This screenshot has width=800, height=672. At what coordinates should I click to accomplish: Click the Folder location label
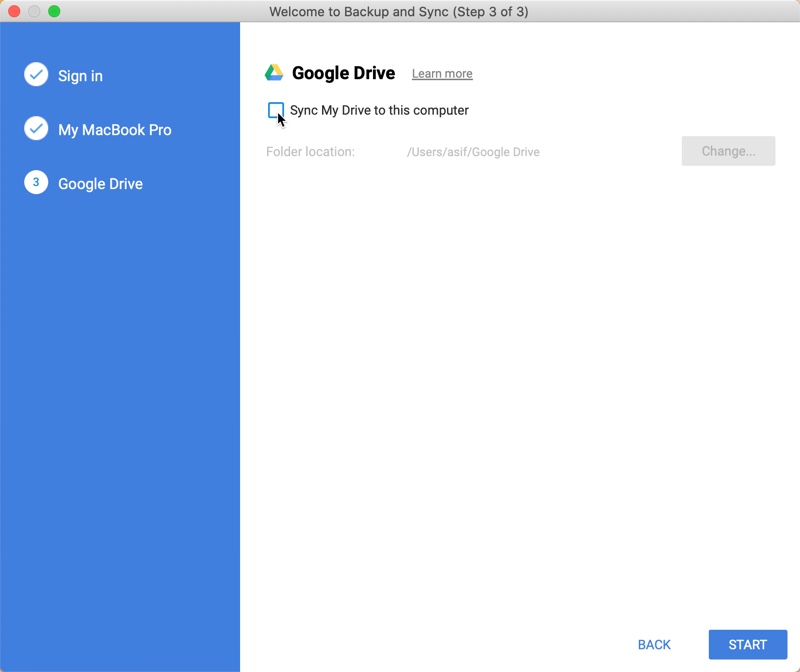point(310,152)
